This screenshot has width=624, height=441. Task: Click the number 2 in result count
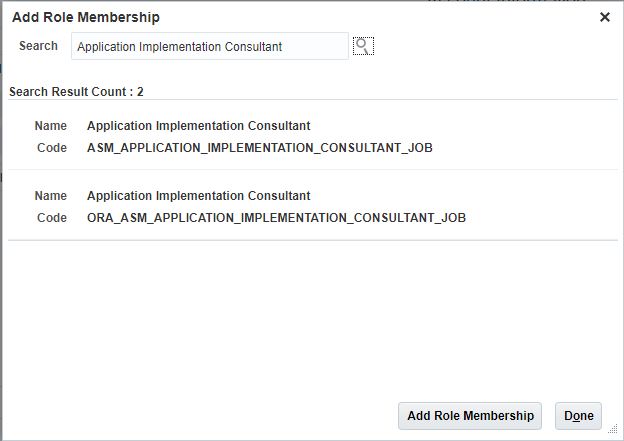tap(140, 92)
